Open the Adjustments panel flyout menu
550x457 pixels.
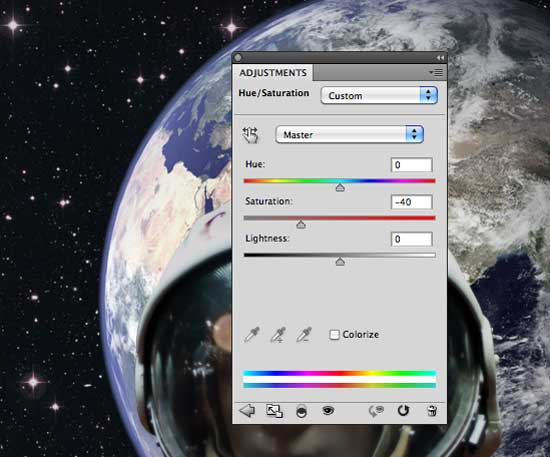click(436, 73)
